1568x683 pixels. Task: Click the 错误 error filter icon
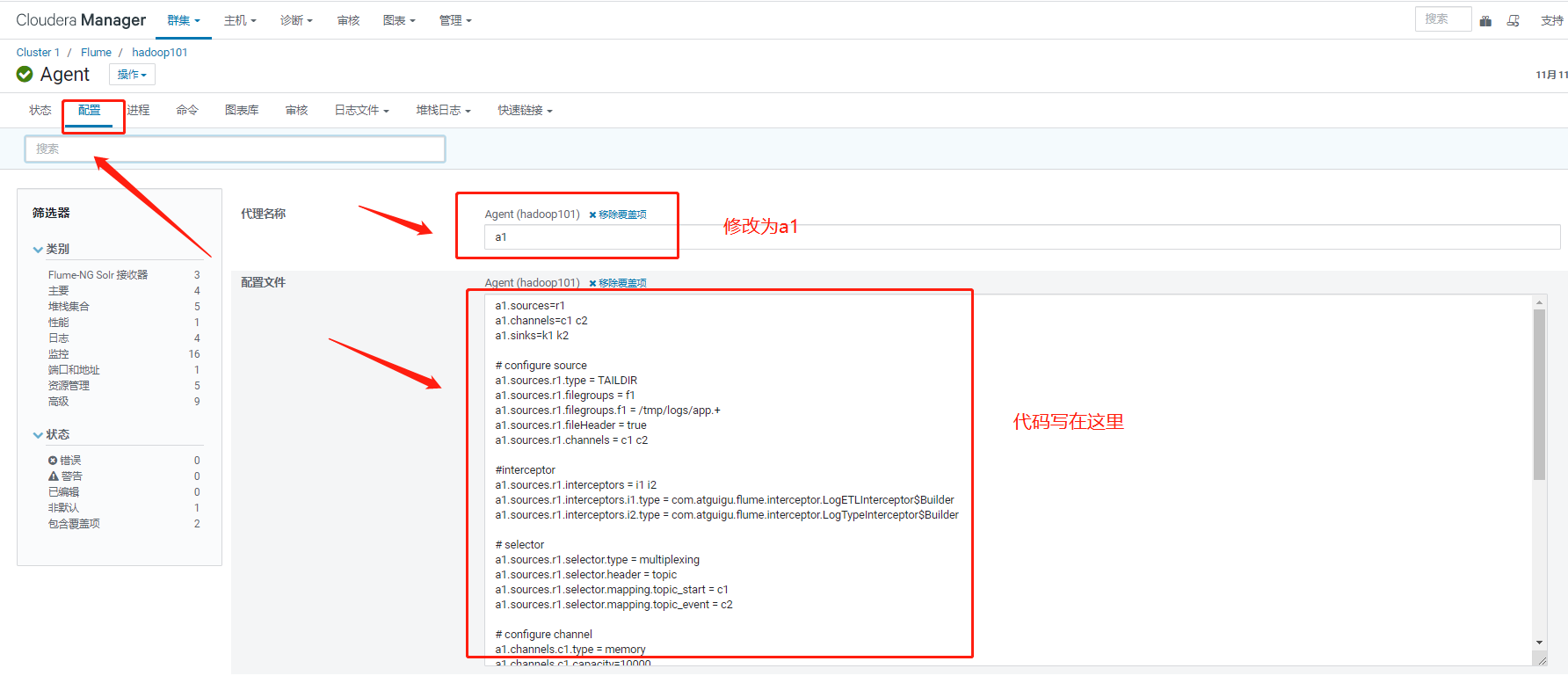coord(53,461)
